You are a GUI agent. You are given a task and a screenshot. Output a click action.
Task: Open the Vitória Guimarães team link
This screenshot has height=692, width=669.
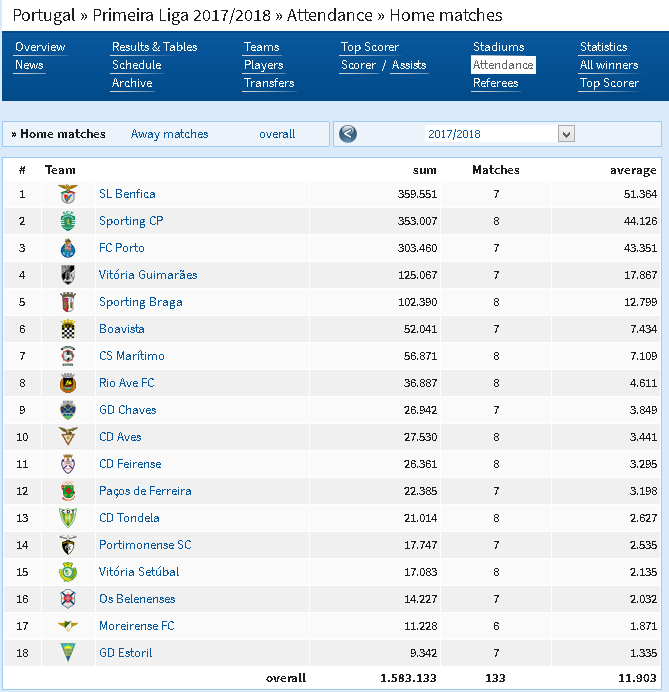[x=148, y=275]
